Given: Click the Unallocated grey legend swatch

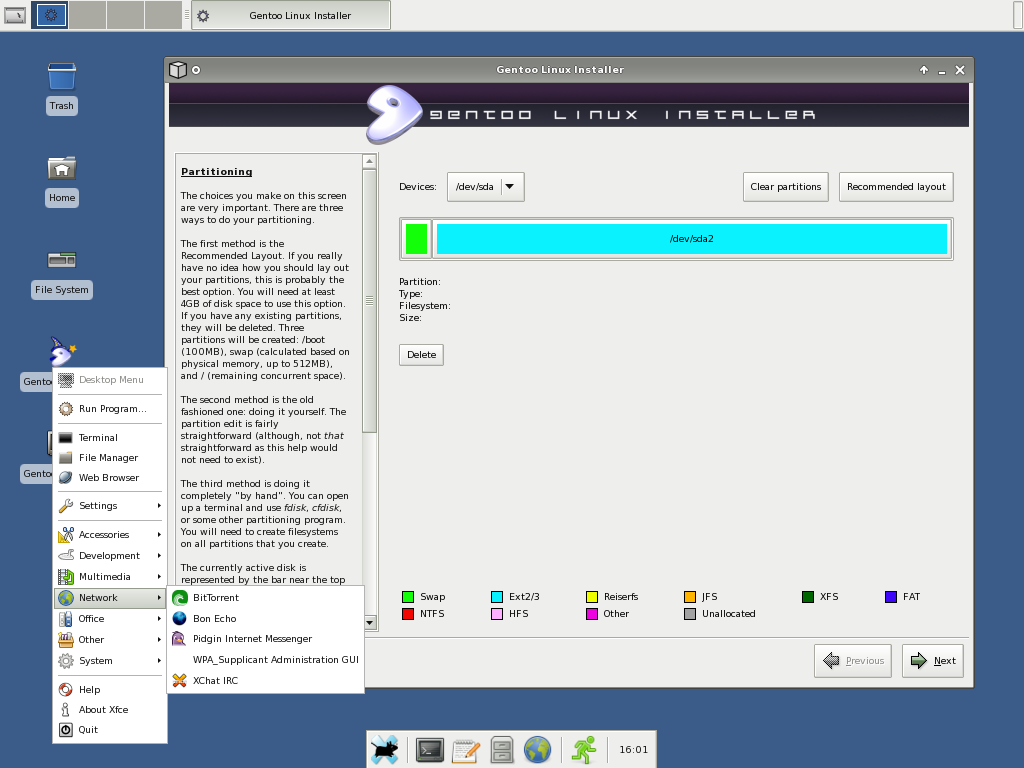Looking at the screenshot, I should pos(690,614).
